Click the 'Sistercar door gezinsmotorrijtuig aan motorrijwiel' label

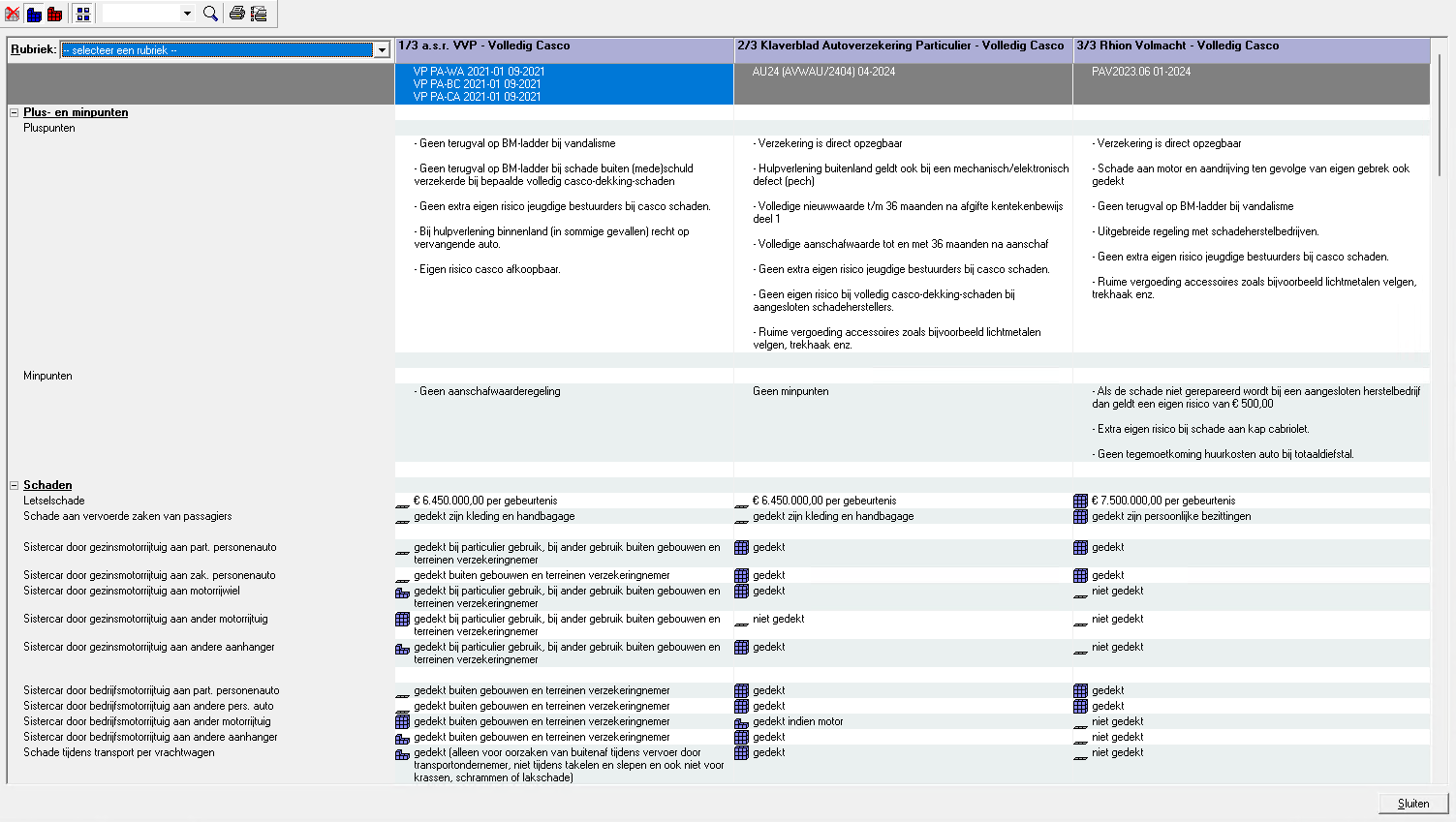(132, 591)
